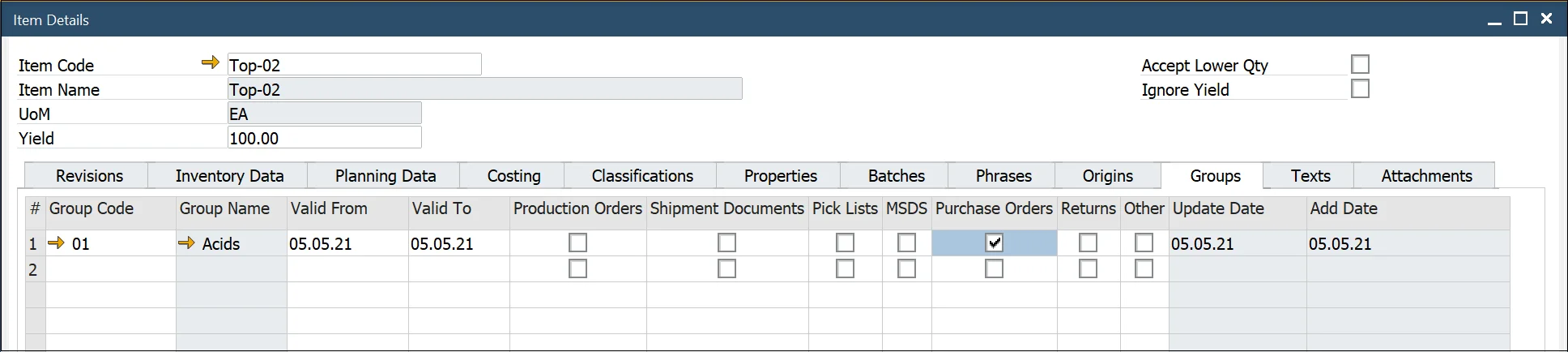
Task: Toggle the Ignore Yield checkbox
Action: (x=1360, y=88)
